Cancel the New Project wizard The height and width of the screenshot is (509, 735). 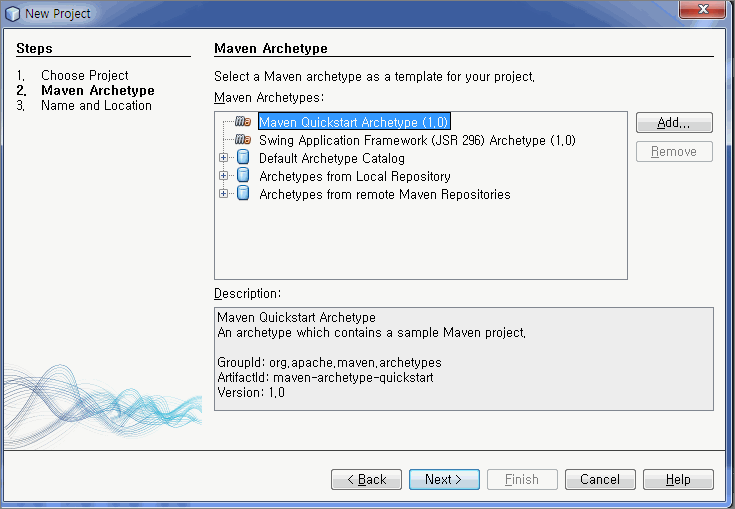coord(600,480)
